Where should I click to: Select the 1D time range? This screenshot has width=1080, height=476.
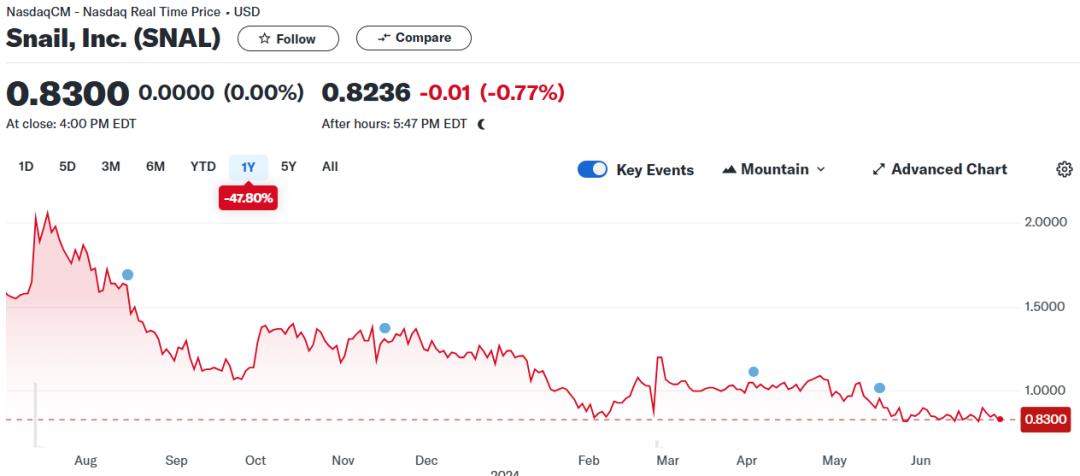coord(26,167)
